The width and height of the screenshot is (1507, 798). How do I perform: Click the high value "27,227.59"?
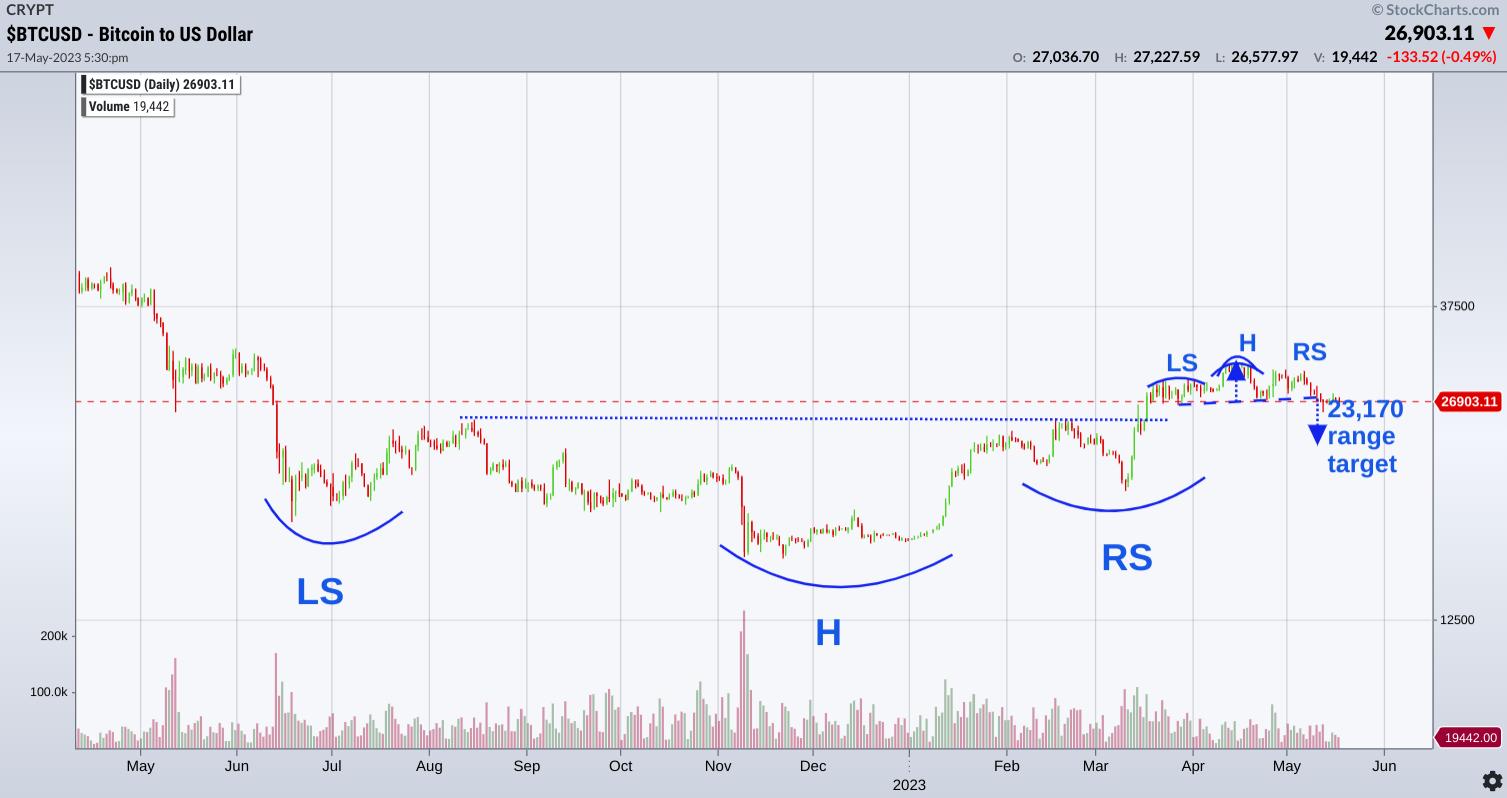(x=1166, y=57)
